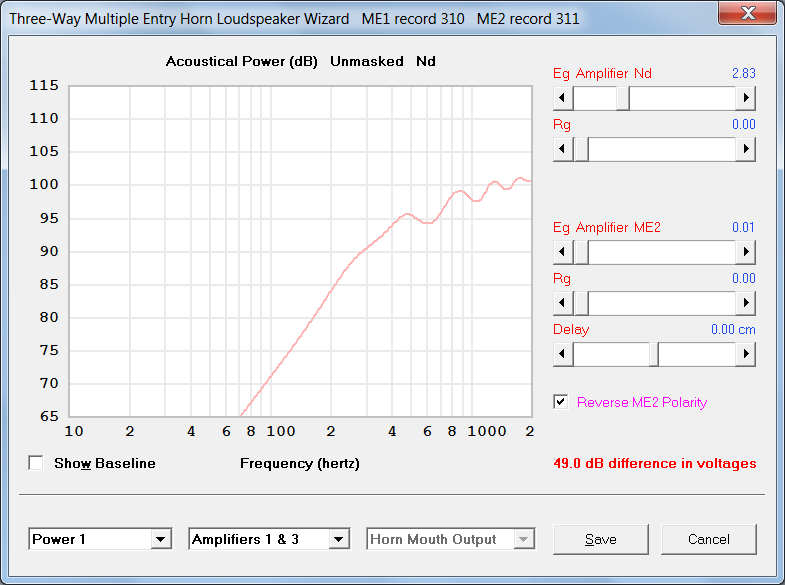Click the Cancel button

coord(708,539)
